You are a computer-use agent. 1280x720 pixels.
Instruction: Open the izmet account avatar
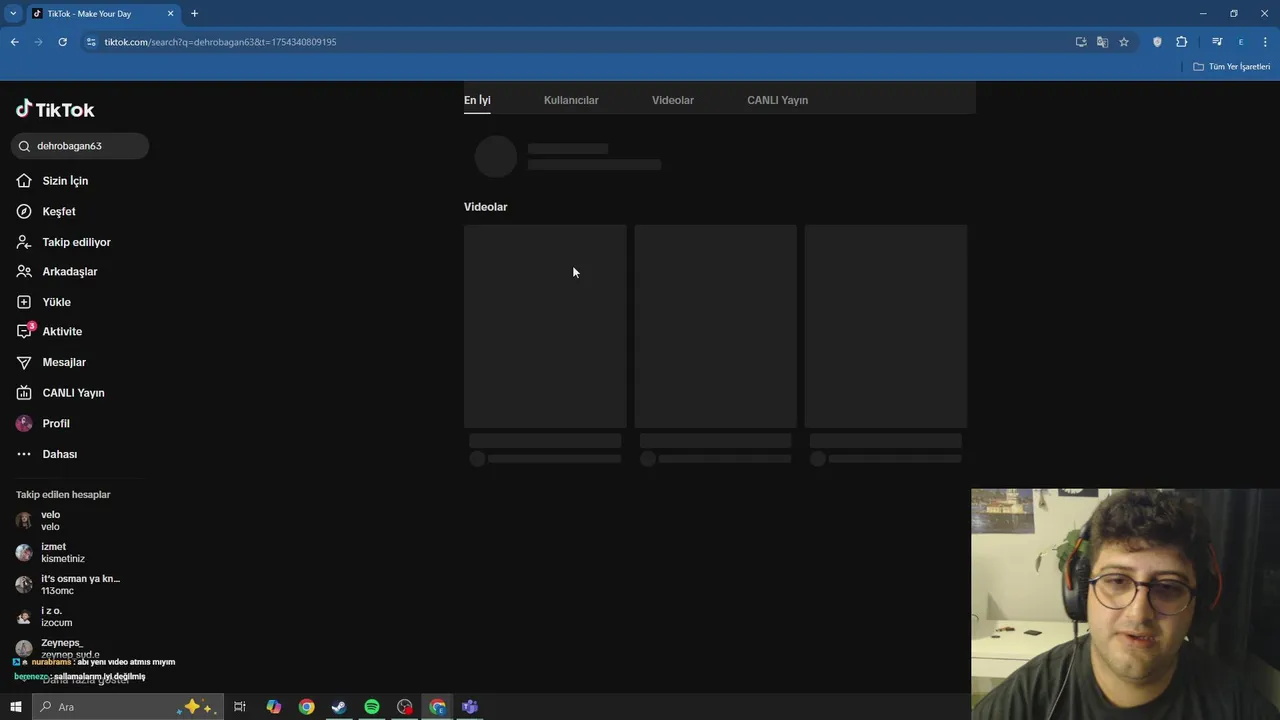pos(24,552)
